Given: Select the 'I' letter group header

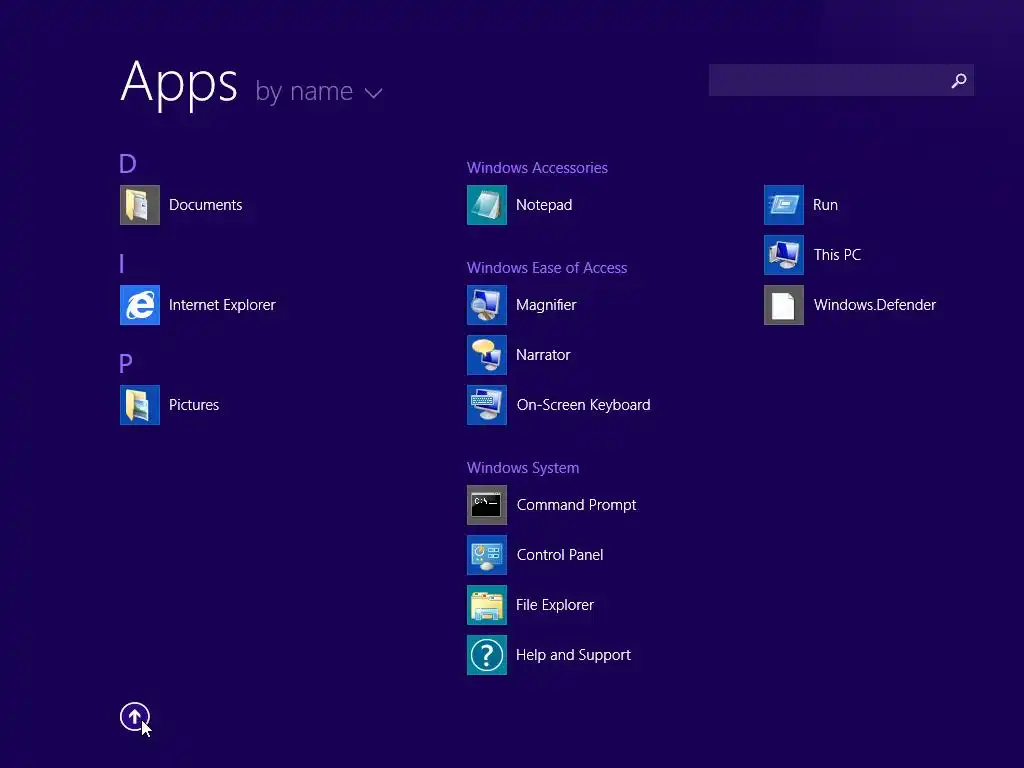Looking at the screenshot, I should coord(121,264).
